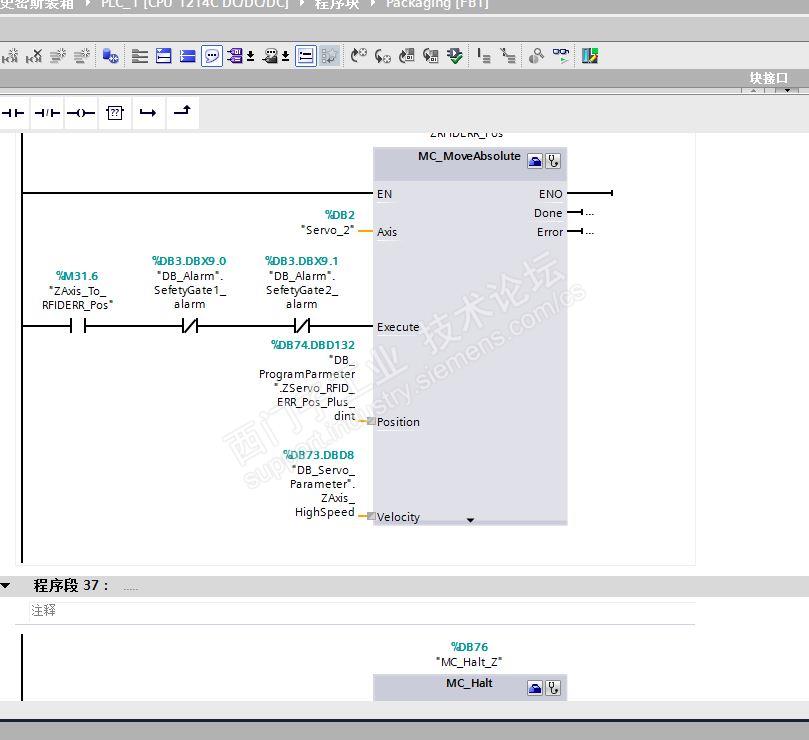Click the %DB3.DBX9.0 address label

(189, 261)
